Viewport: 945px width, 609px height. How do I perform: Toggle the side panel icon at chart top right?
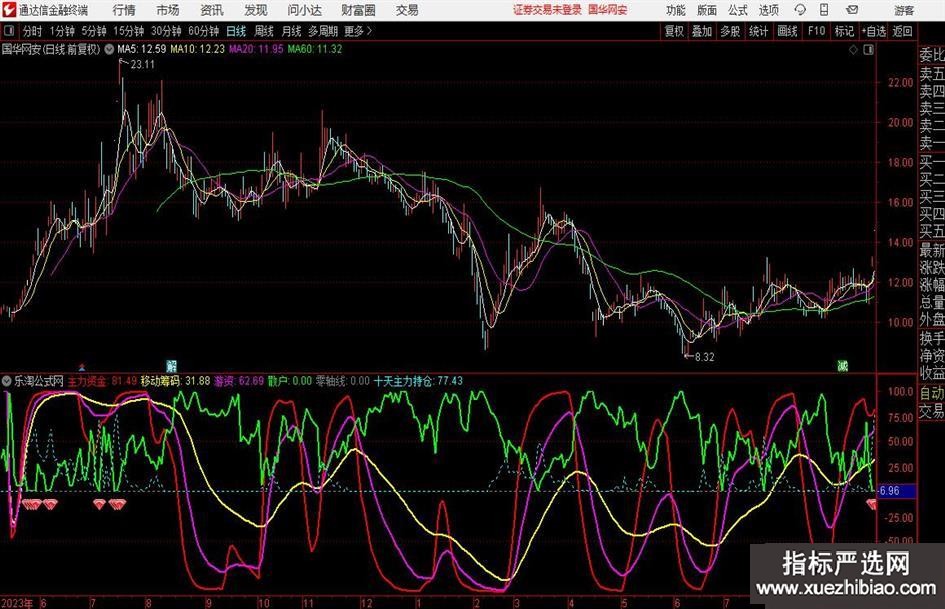coord(868,50)
